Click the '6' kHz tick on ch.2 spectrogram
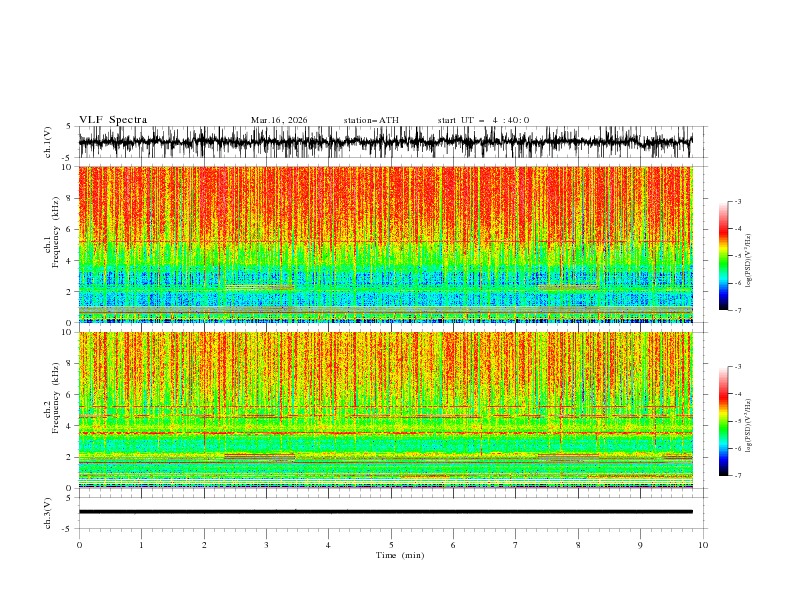 coord(70,395)
